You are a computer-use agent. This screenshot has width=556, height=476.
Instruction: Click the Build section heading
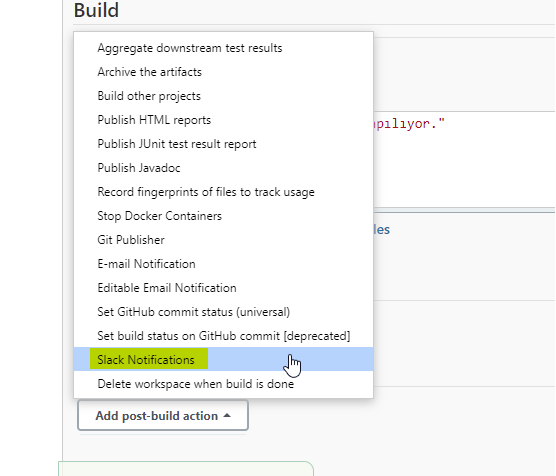(x=96, y=10)
